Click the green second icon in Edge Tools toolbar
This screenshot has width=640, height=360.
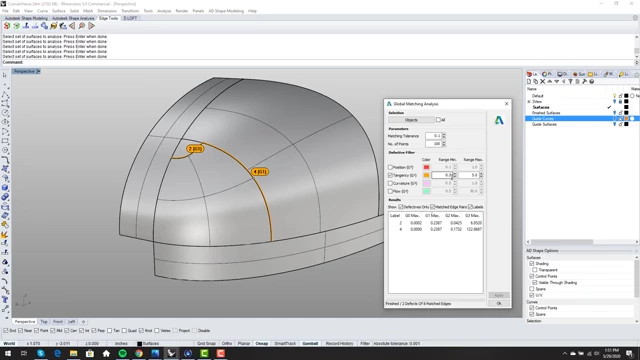16,26
